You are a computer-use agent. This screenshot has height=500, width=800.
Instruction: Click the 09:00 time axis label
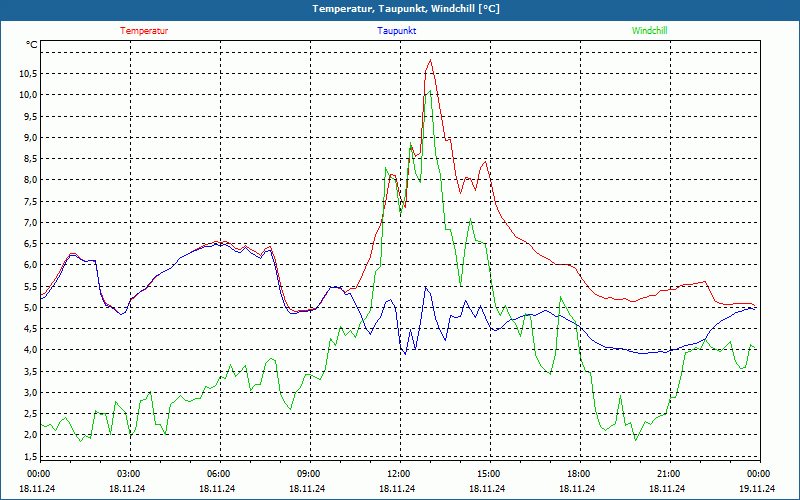pos(309,474)
